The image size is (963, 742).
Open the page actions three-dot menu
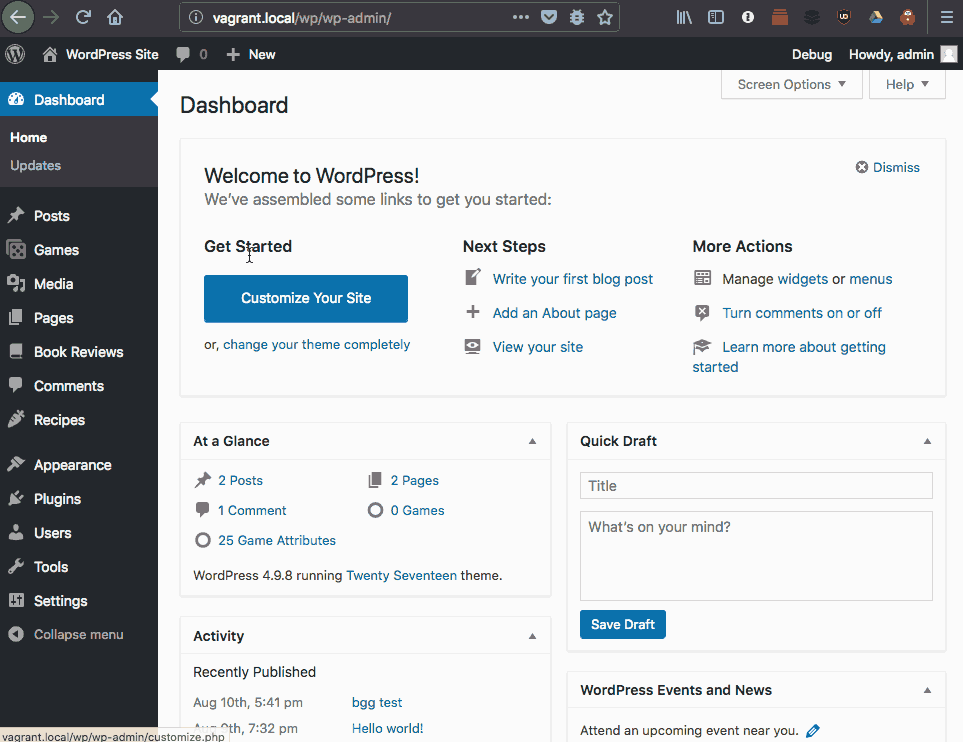(521, 17)
